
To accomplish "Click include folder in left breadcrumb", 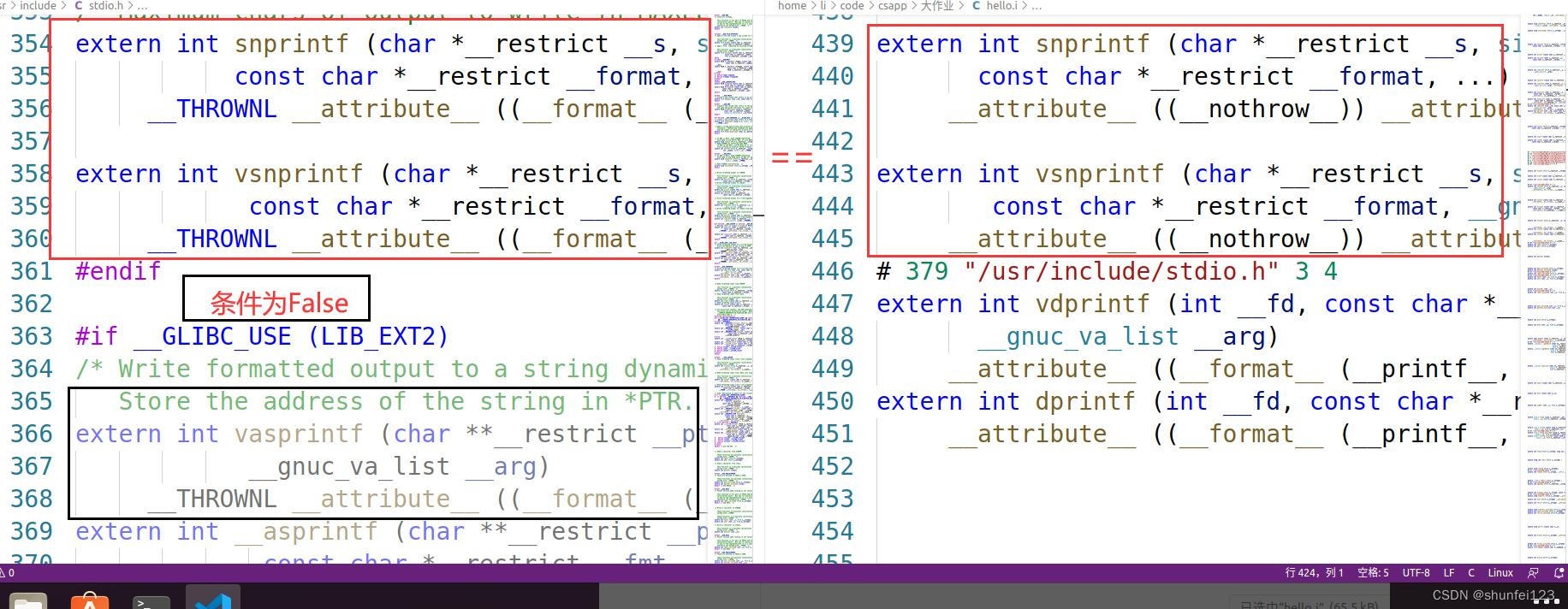I will point(38,5).
